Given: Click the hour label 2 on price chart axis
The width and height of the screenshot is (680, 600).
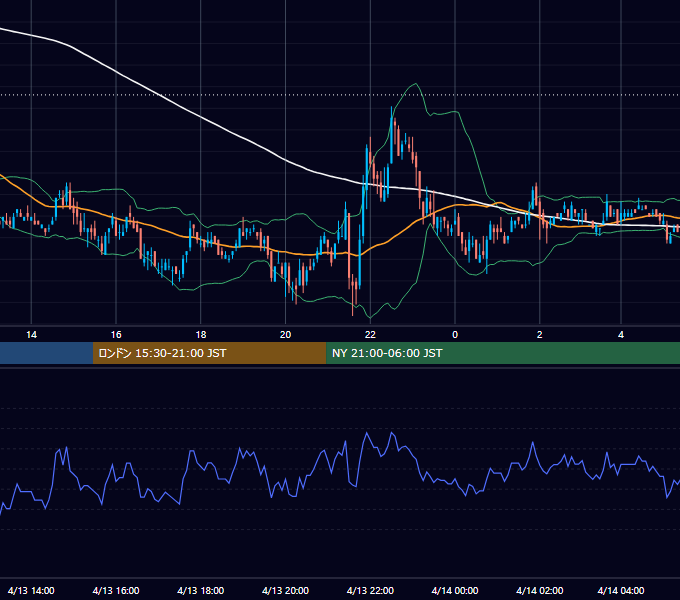Looking at the screenshot, I should click(539, 335).
